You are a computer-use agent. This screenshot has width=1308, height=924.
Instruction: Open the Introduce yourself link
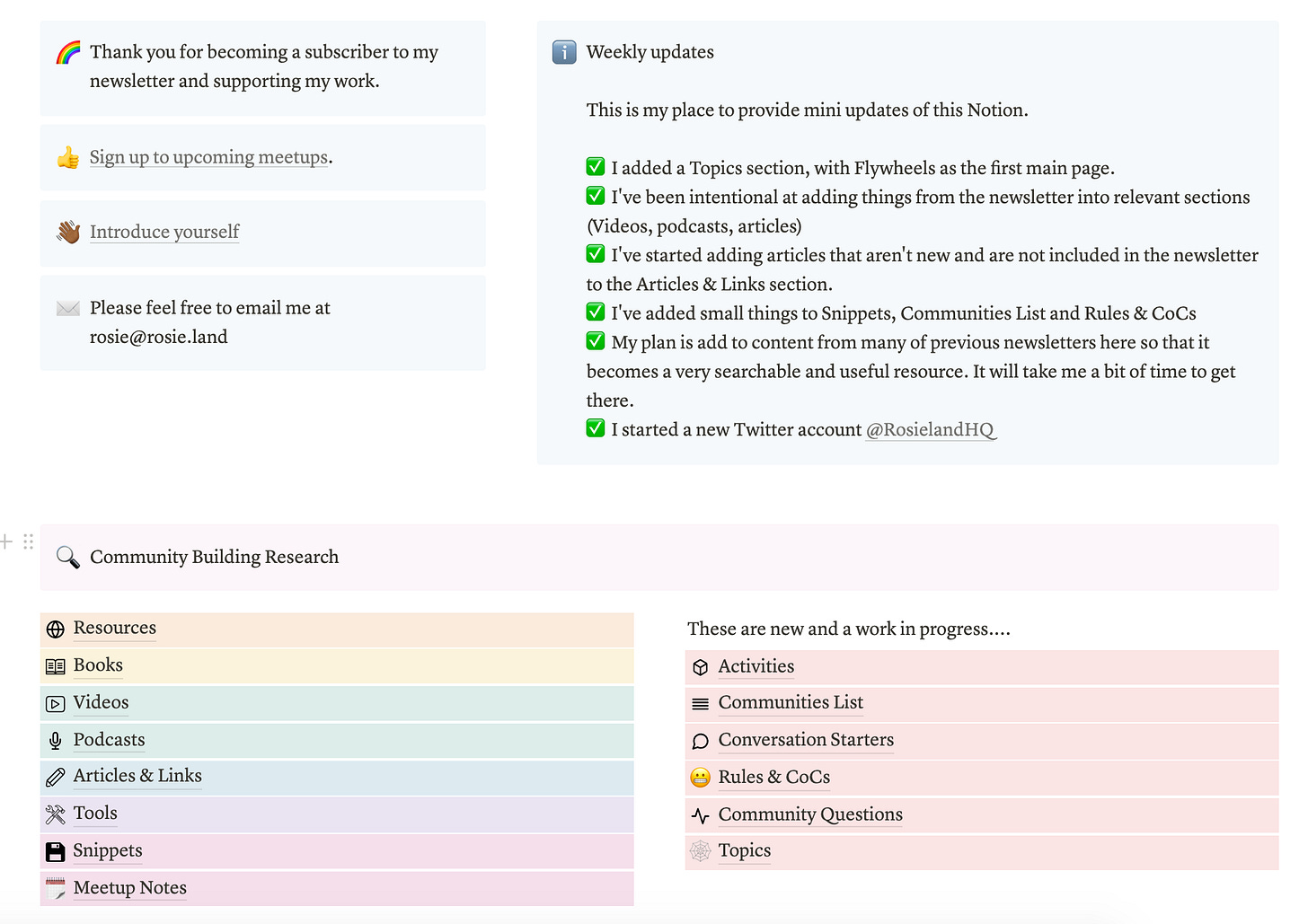point(164,232)
